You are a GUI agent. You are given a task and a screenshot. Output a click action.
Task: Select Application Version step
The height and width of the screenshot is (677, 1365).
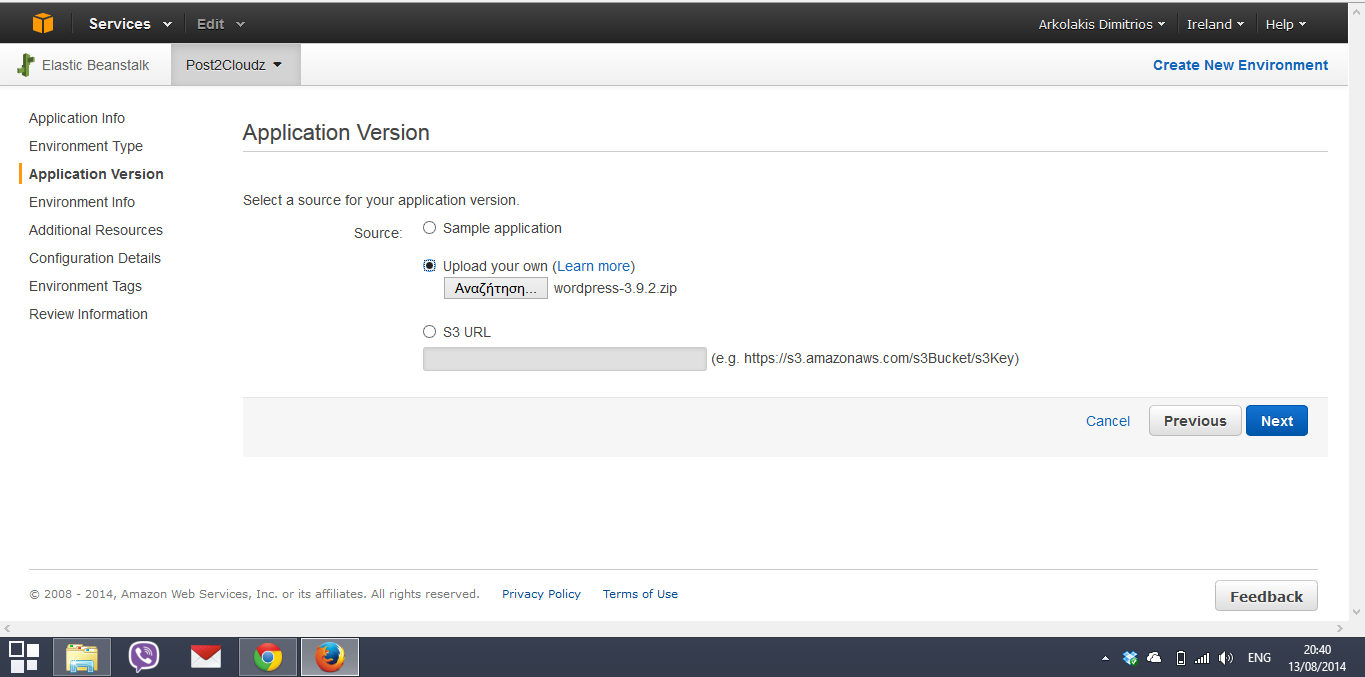pyautogui.click(x=96, y=174)
